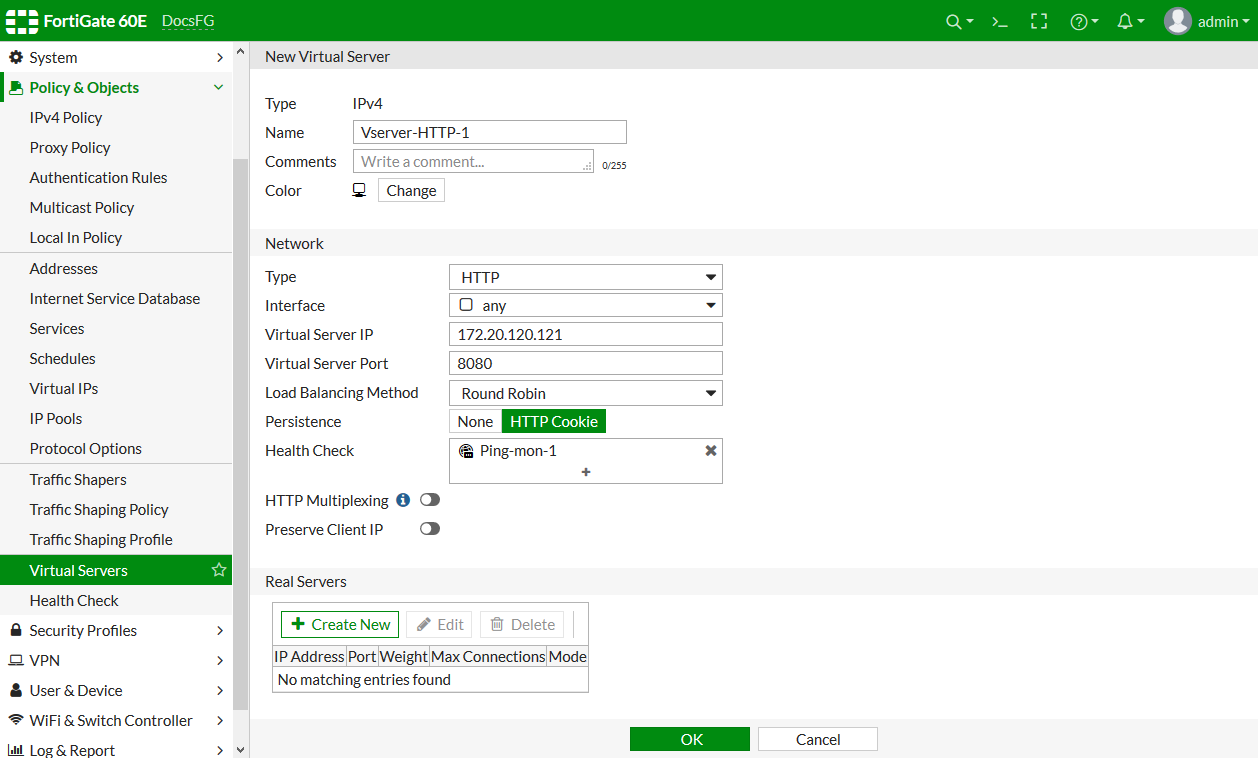Click the Change color button
1258x758 pixels.
(x=411, y=191)
